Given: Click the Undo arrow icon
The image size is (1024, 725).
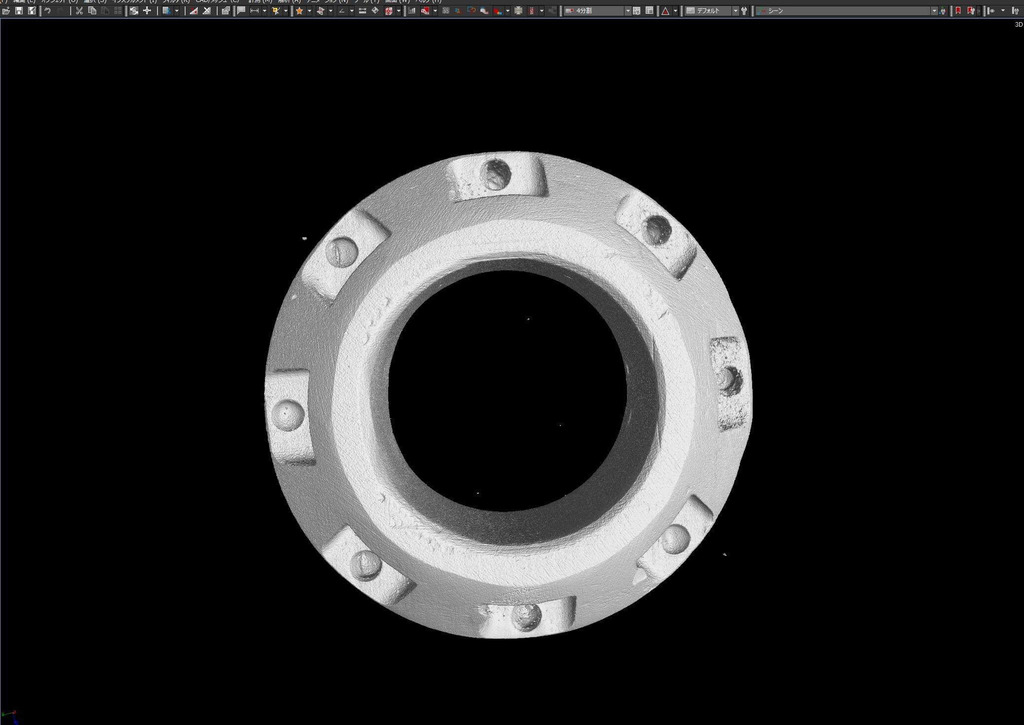Looking at the screenshot, I should [x=46, y=11].
